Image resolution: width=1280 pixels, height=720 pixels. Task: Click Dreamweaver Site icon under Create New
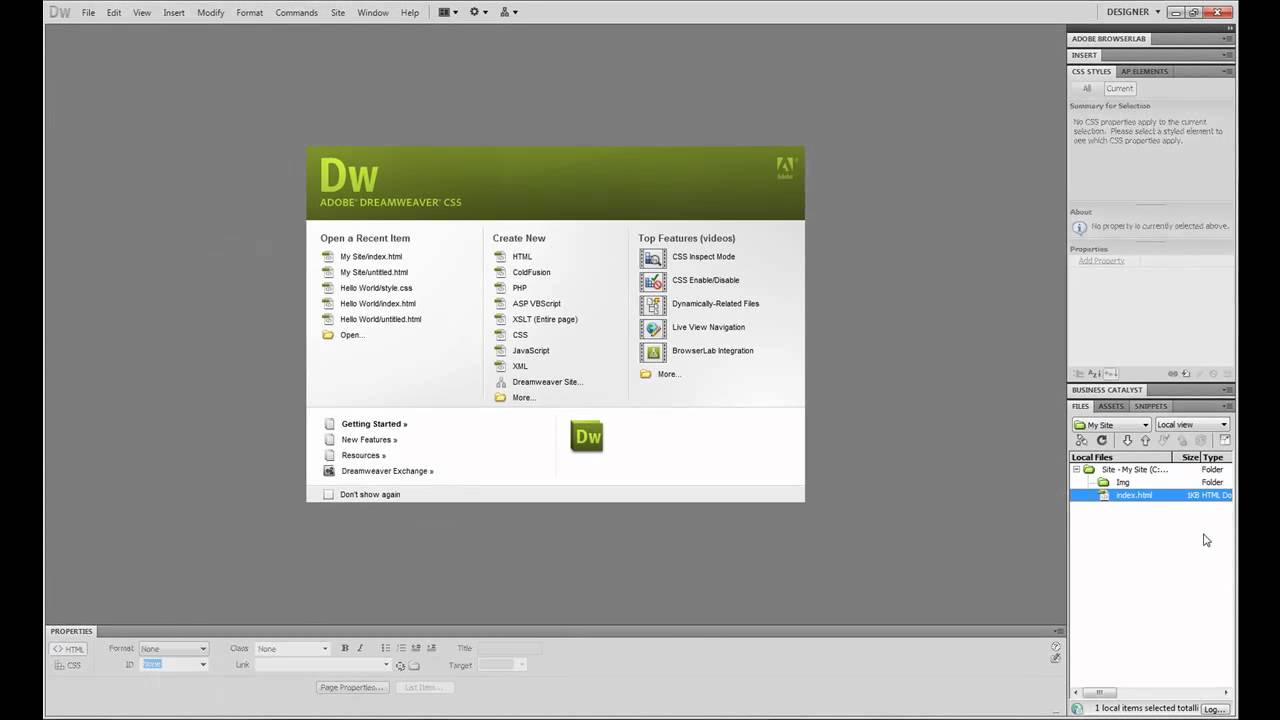coord(500,382)
